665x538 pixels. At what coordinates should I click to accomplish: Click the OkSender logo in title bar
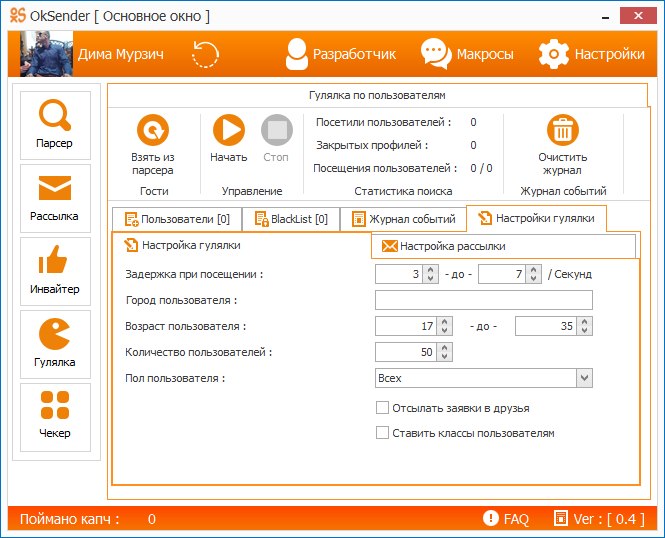(18, 16)
